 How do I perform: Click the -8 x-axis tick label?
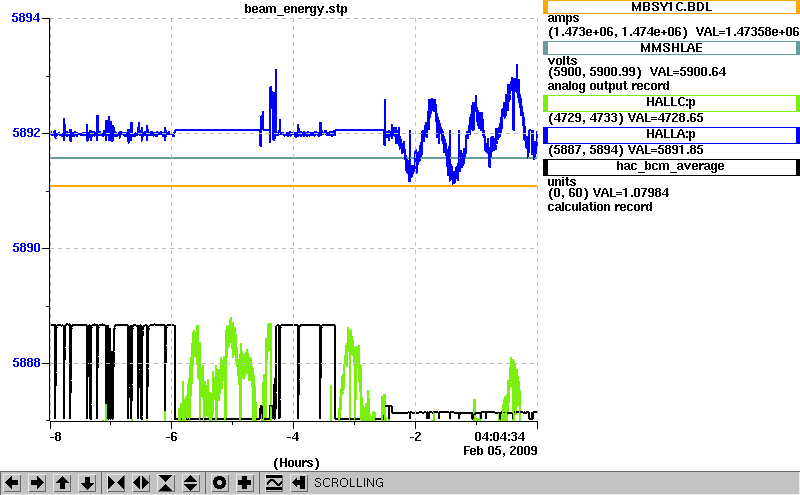55,437
